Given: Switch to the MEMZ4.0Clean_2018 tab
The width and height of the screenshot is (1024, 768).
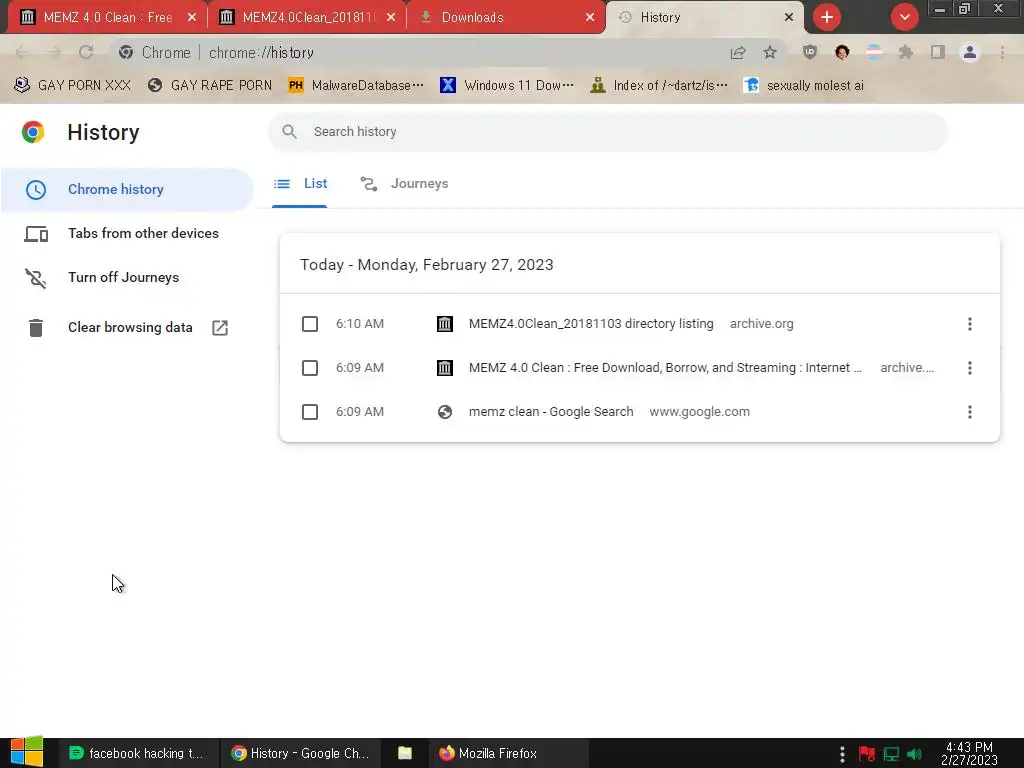Looking at the screenshot, I should [x=308, y=18].
